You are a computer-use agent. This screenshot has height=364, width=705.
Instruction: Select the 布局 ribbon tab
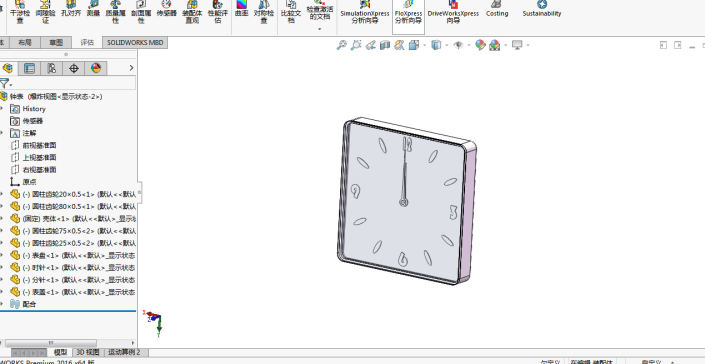25,43
